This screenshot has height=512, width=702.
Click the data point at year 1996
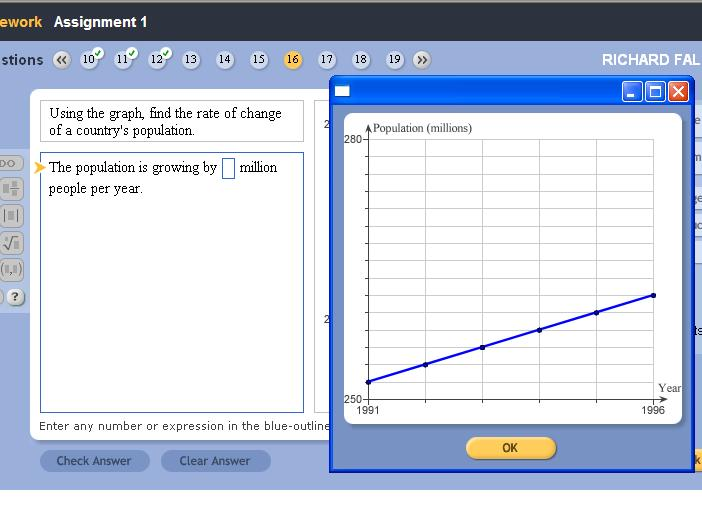point(653,295)
